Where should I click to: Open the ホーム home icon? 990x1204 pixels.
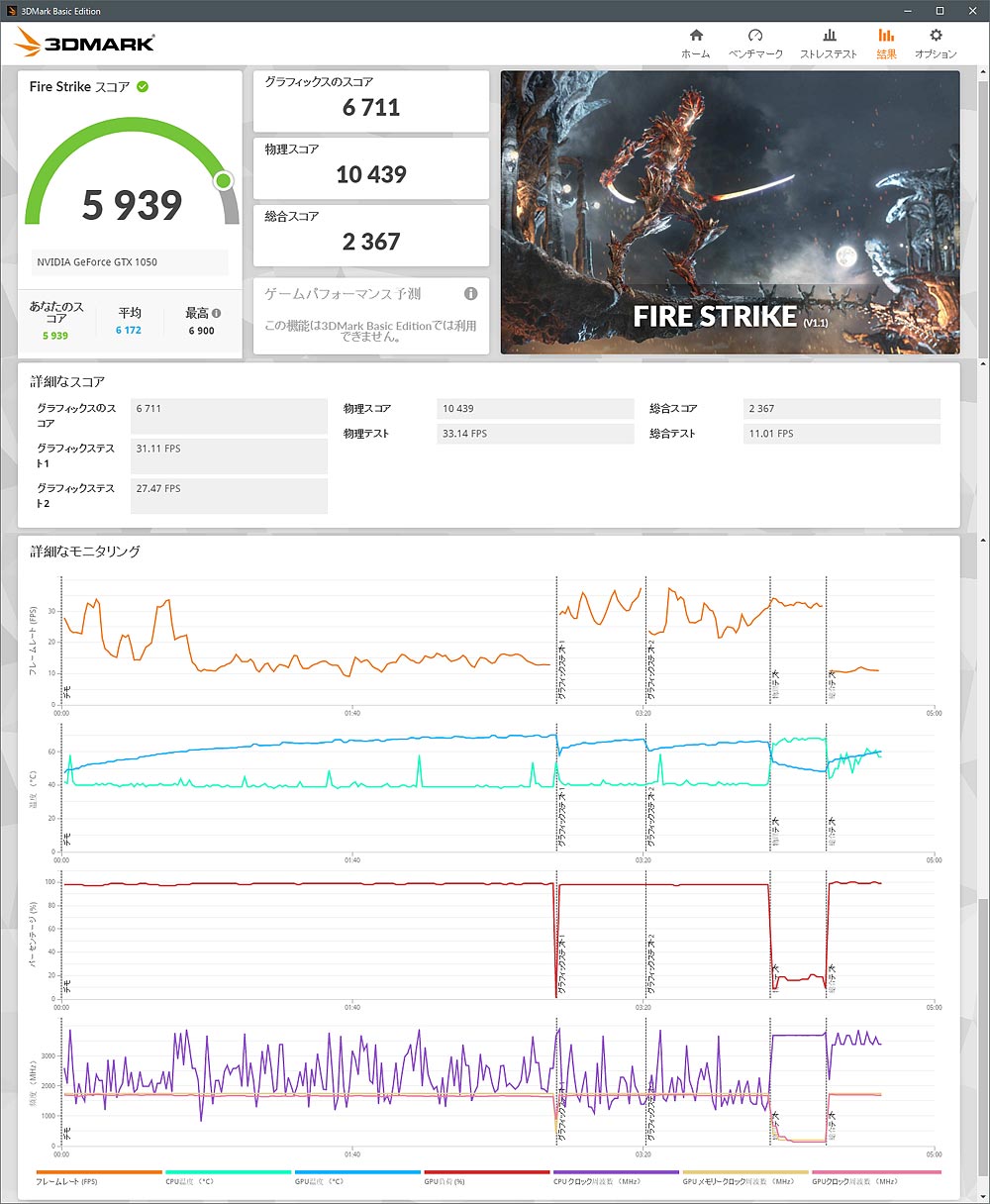tap(696, 36)
